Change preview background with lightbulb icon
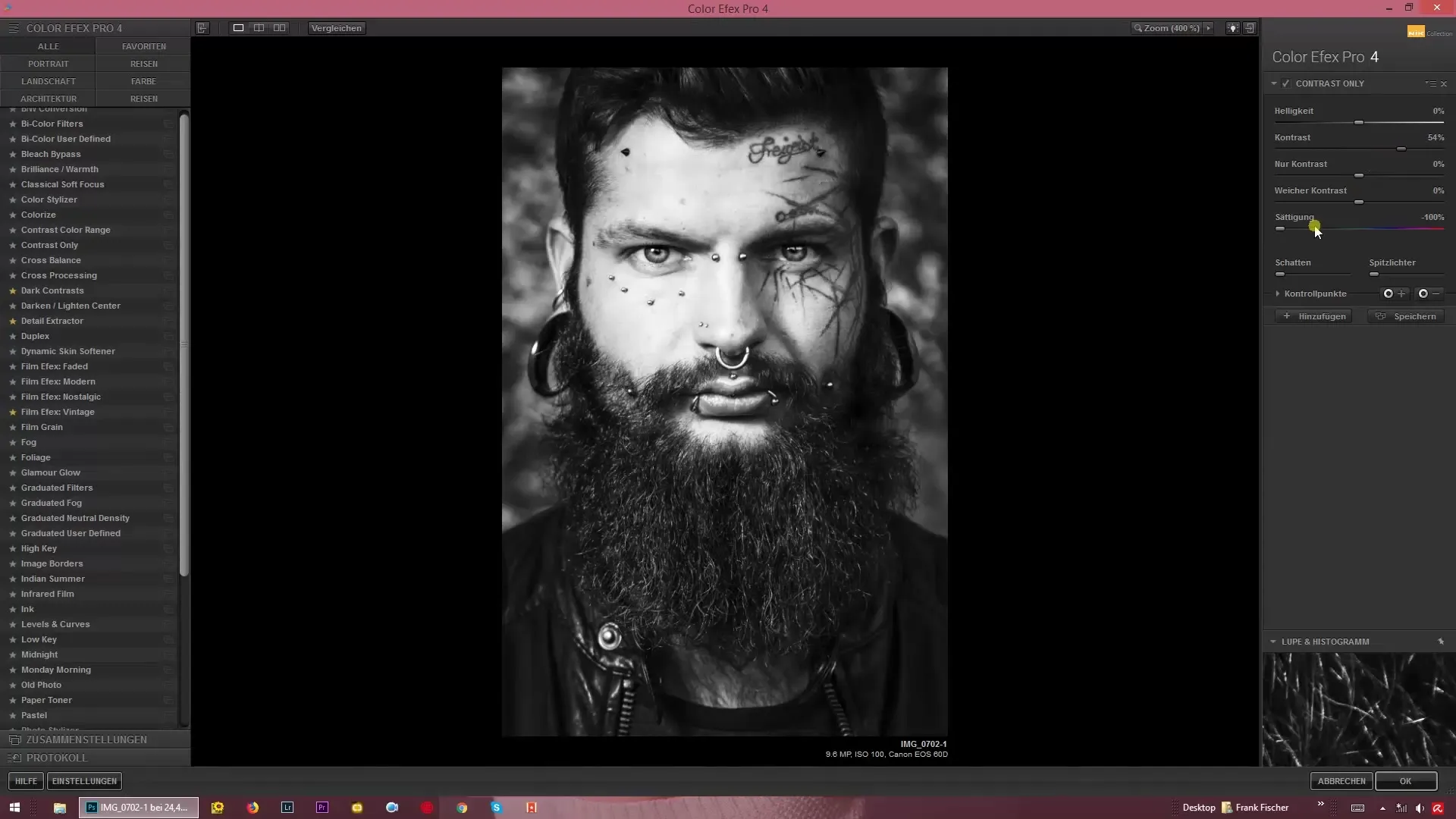 point(1233,28)
